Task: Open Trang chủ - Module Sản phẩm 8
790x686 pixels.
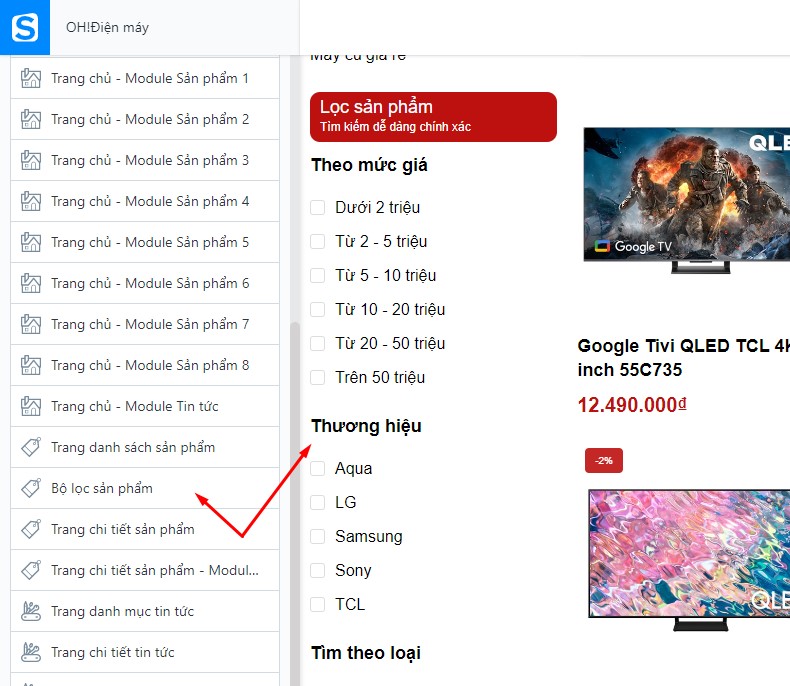Action: [145, 365]
